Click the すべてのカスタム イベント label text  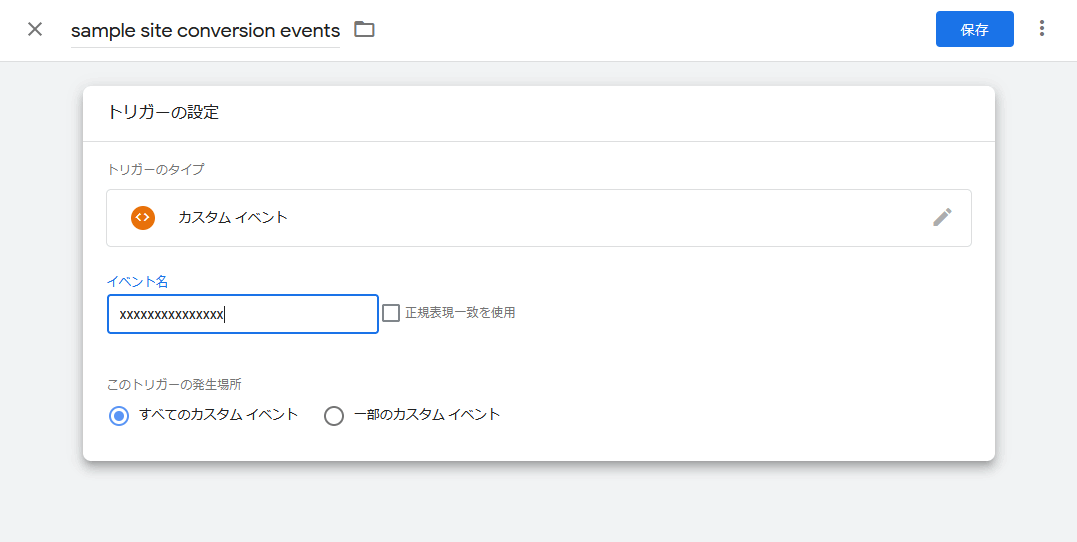click(x=219, y=415)
